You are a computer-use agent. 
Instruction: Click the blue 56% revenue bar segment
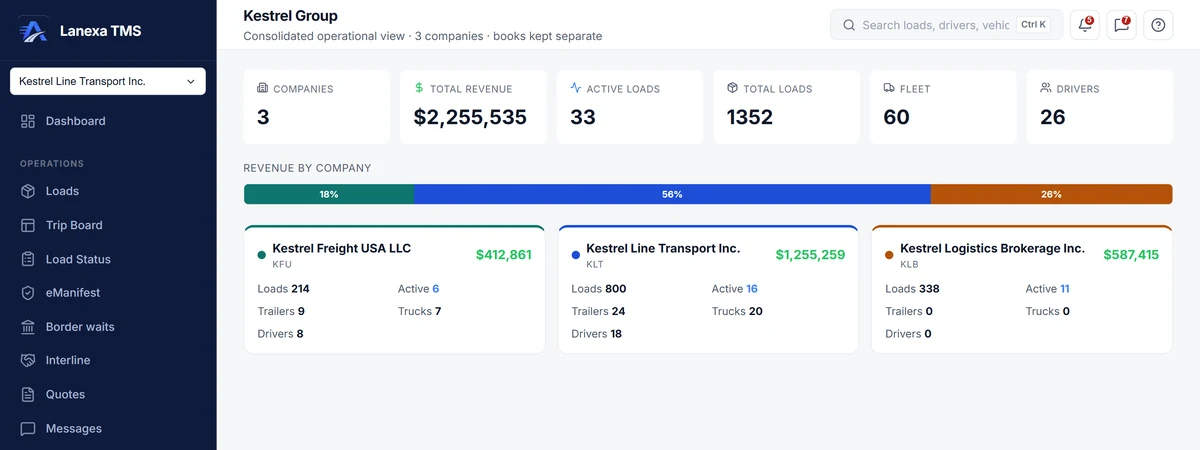pos(672,194)
